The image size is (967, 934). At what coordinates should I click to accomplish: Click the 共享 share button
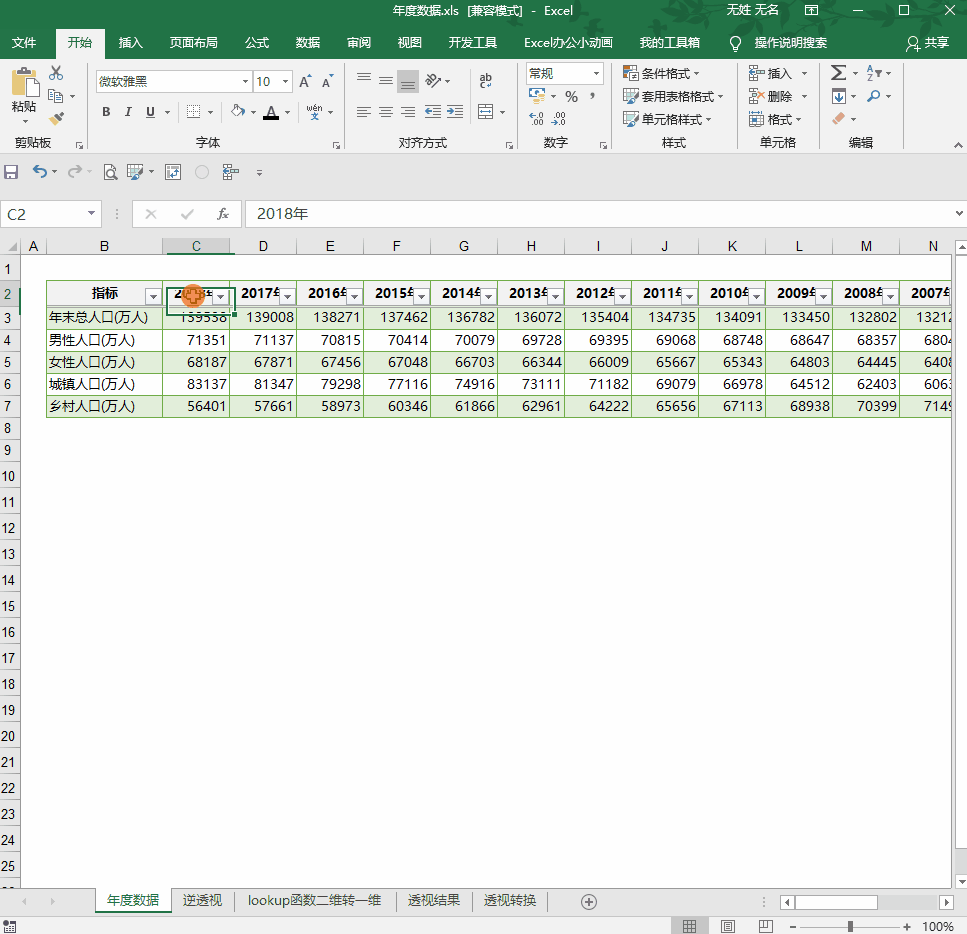pyautogui.click(x=928, y=43)
